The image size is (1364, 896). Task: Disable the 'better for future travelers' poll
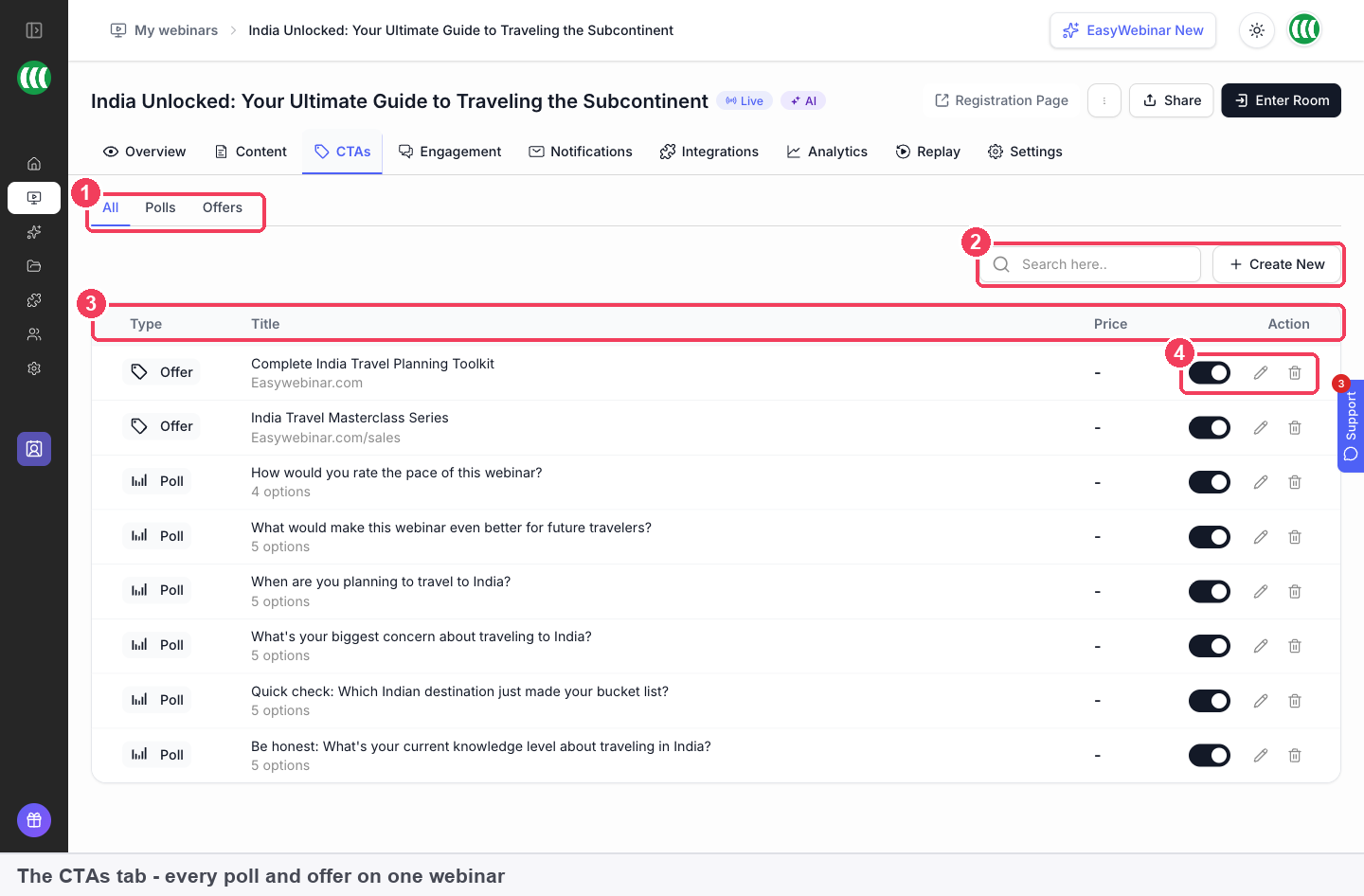pyautogui.click(x=1210, y=537)
